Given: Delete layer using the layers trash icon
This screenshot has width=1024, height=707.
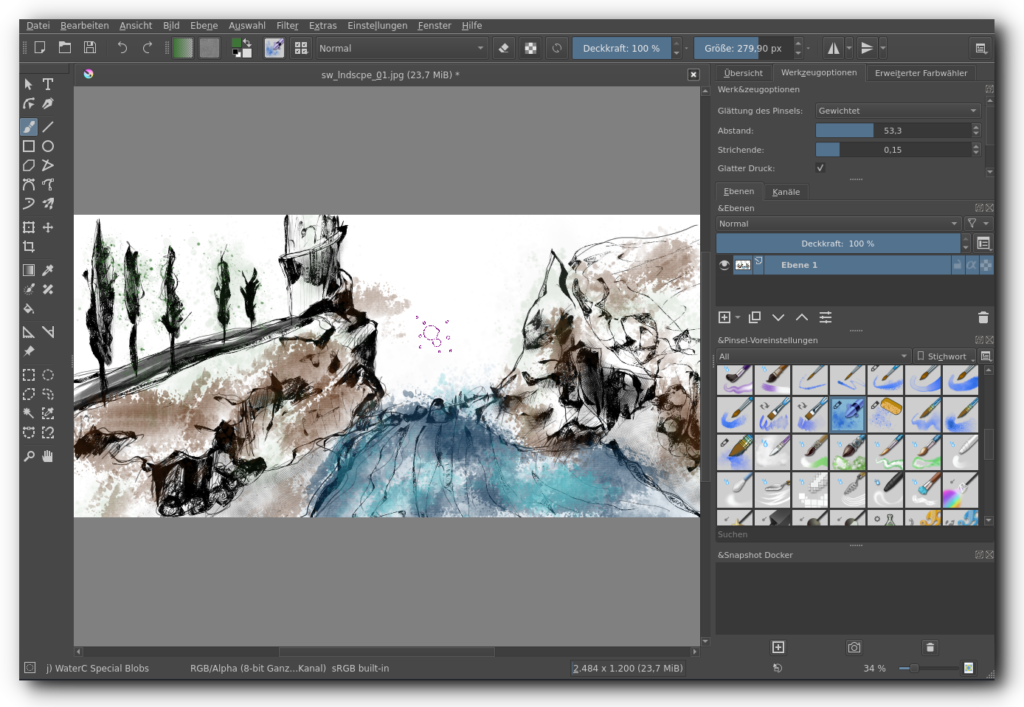Looking at the screenshot, I should [x=982, y=317].
